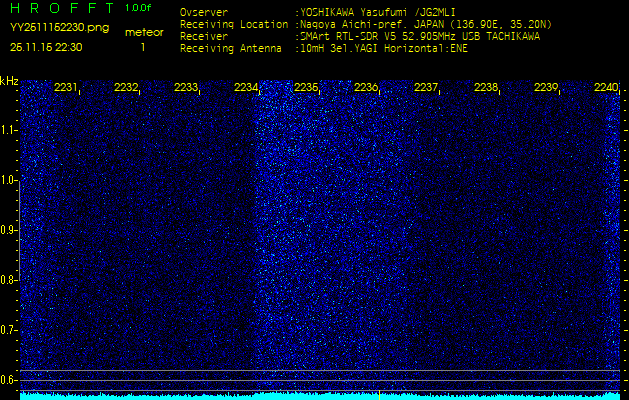
Task: Click the 'Receiver' field label
Action: [204, 37]
